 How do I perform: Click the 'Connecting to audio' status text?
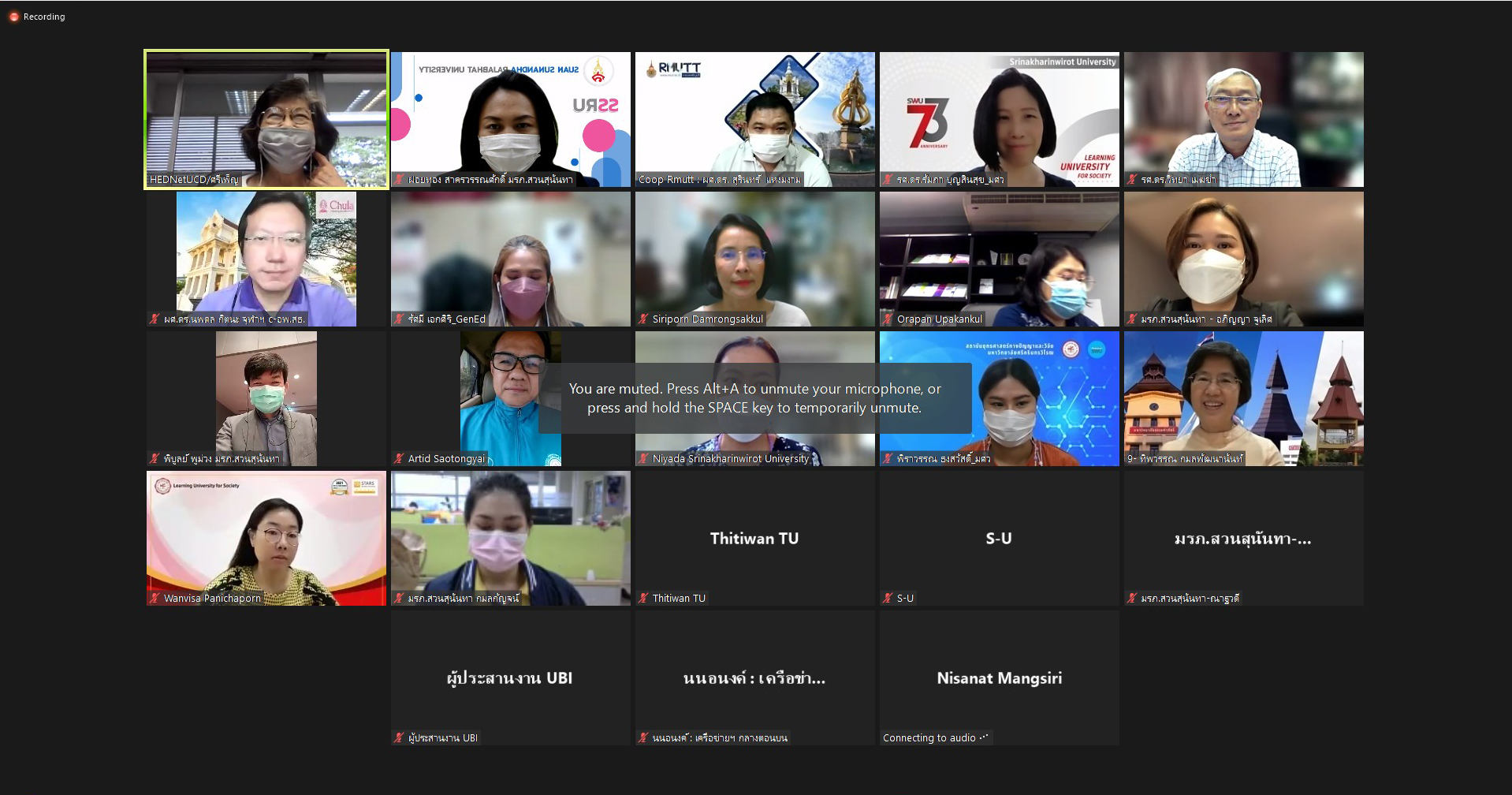[x=929, y=738]
